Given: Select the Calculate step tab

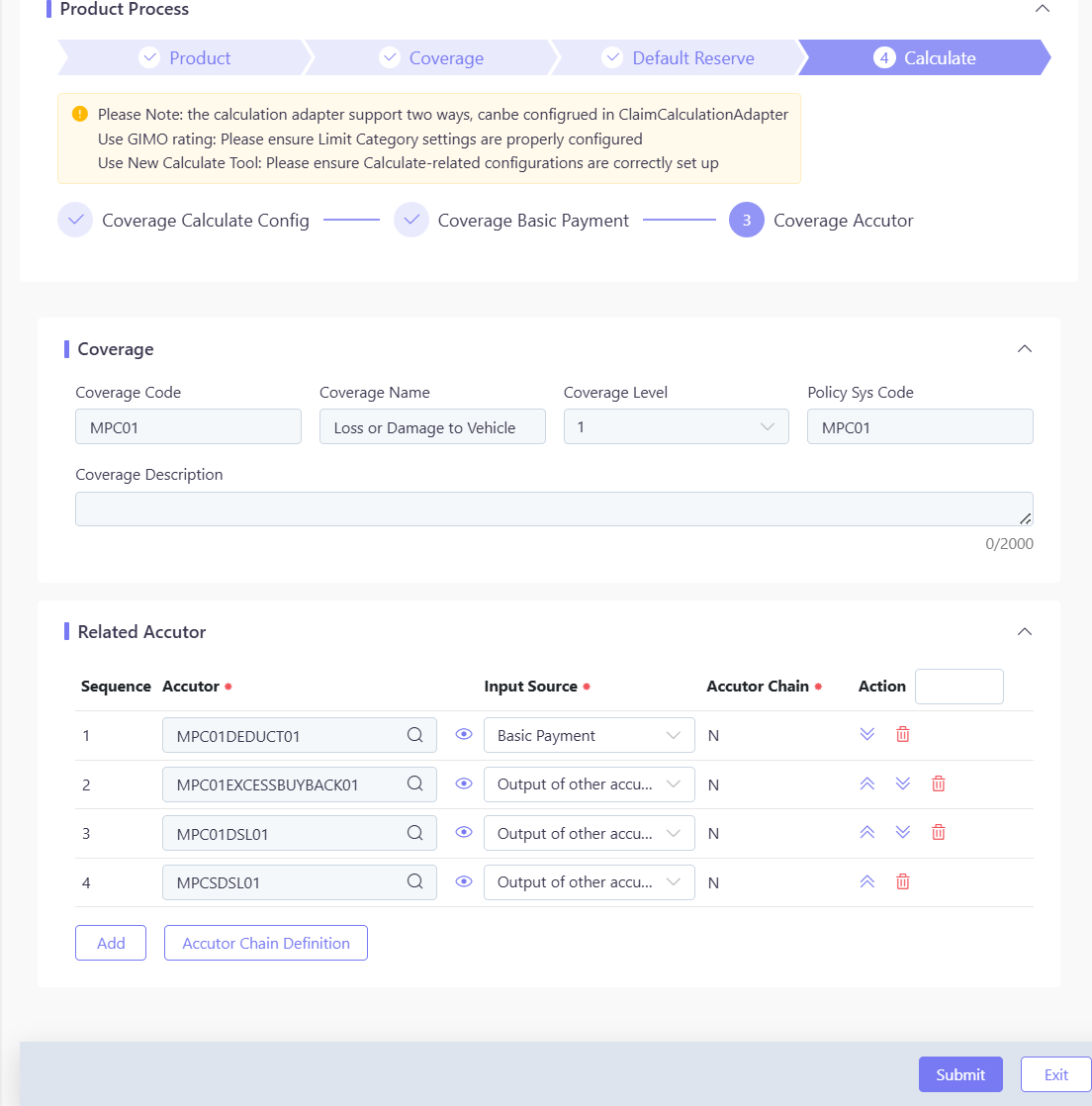Looking at the screenshot, I should pos(924,57).
